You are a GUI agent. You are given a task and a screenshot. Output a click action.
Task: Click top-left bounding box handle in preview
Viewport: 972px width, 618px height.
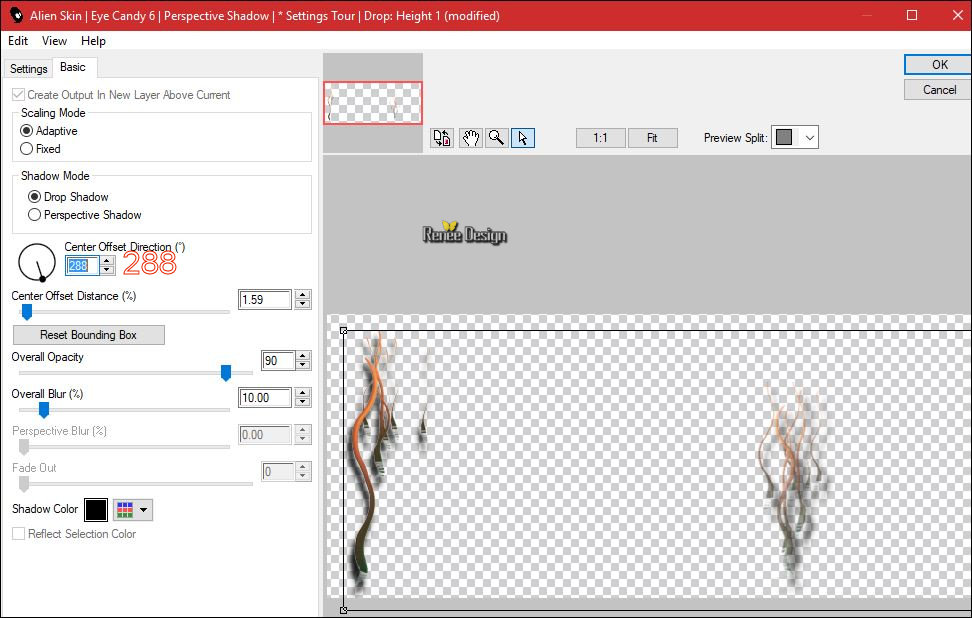(343, 331)
